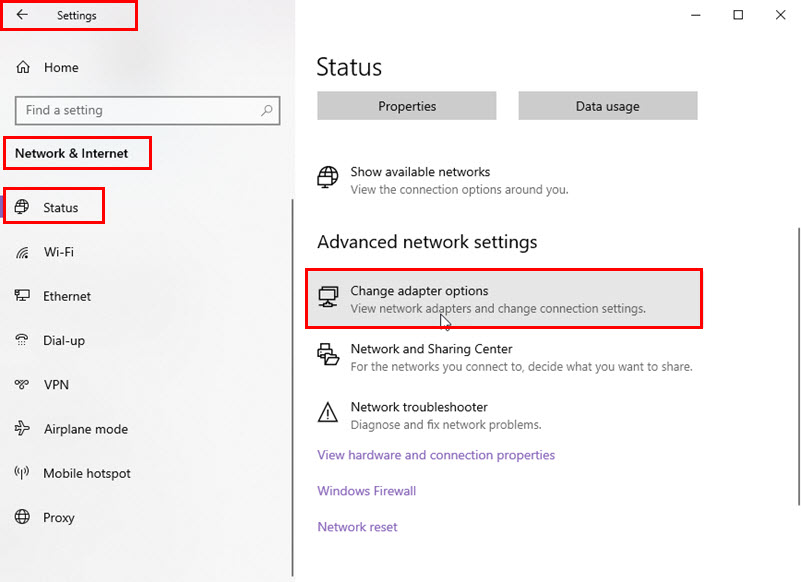The width and height of the screenshot is (801, 582).
Task: Open the Windows Firewall link
Action: (x=366, y=491)
